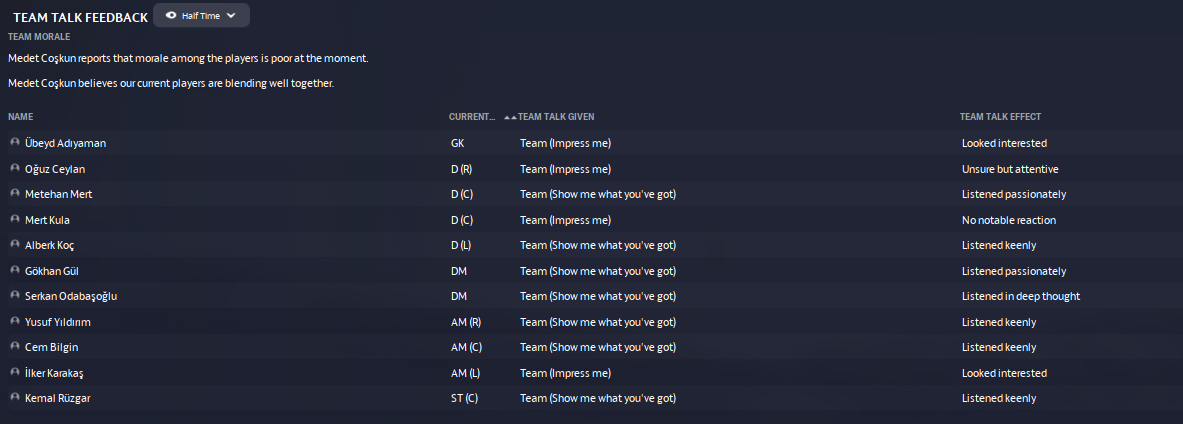Open the Half Time dropdown
This screenshot has height=424, width=1183.
pyautogui.click(x=201, y=16)
